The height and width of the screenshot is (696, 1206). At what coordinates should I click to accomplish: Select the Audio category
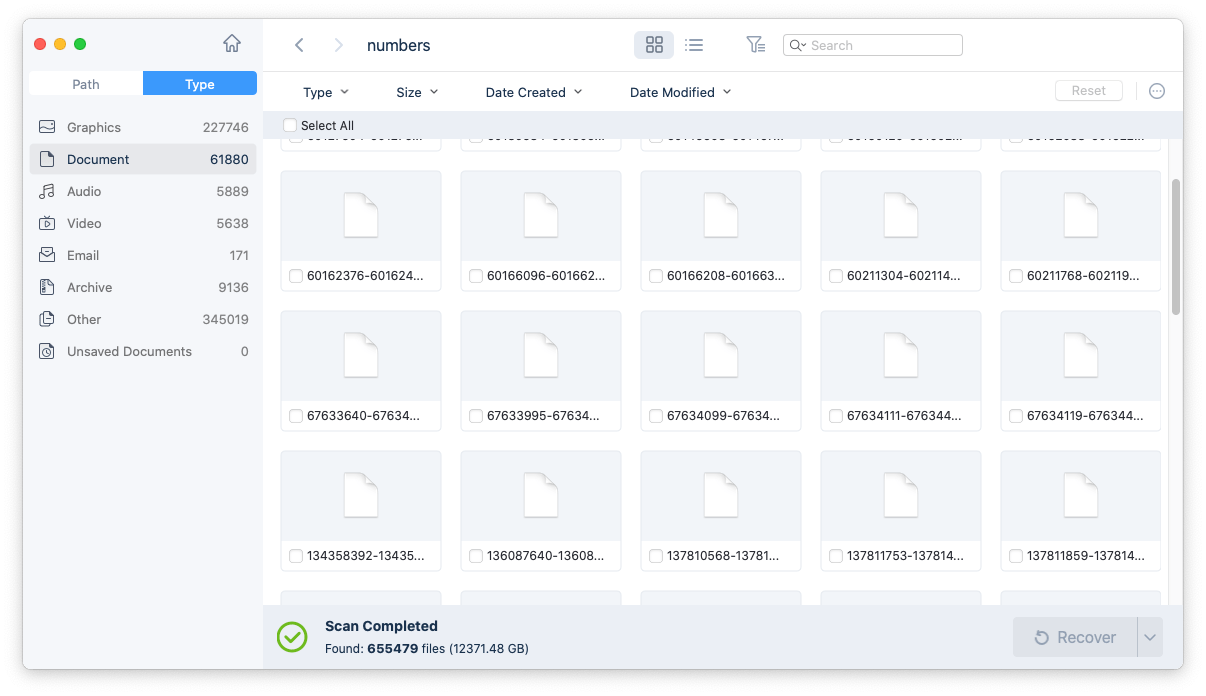point(143,191)
